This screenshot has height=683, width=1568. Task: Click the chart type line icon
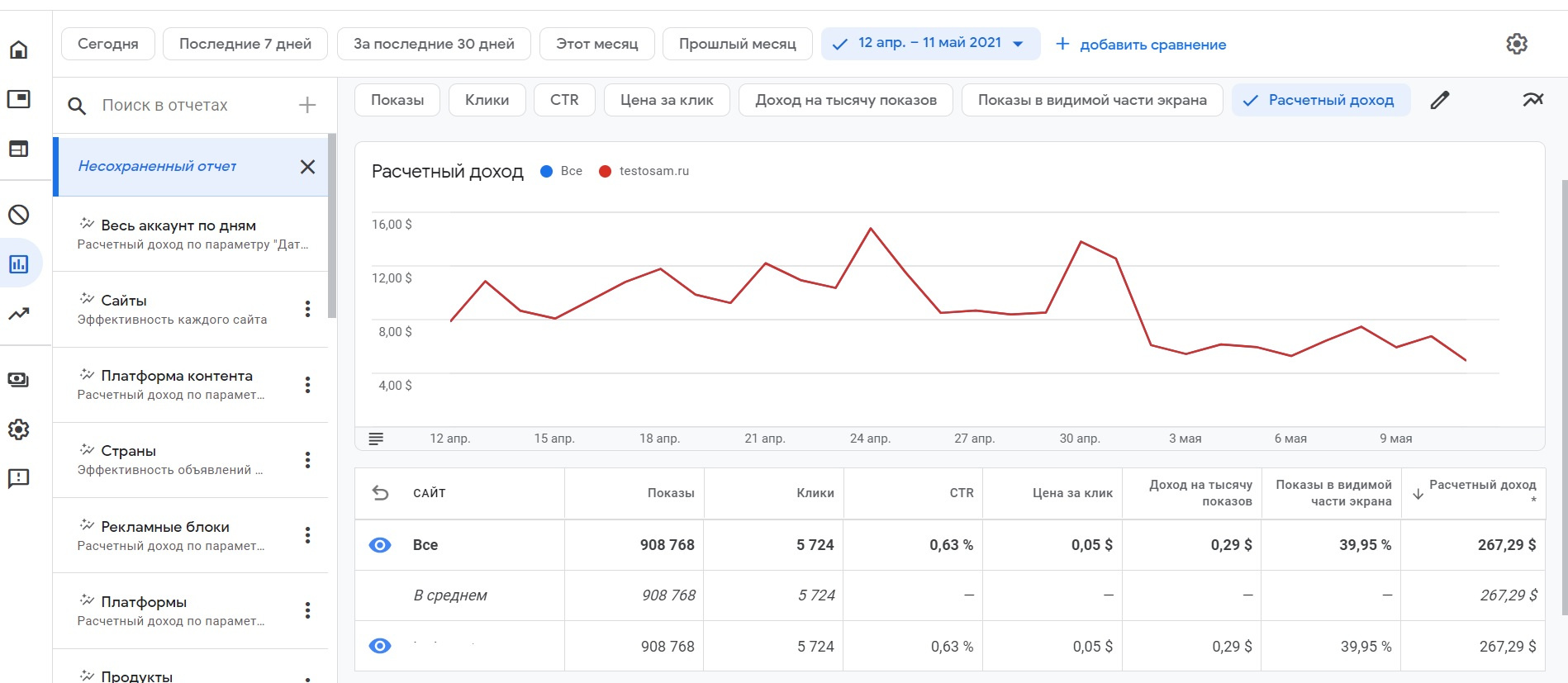(1532, 100)
